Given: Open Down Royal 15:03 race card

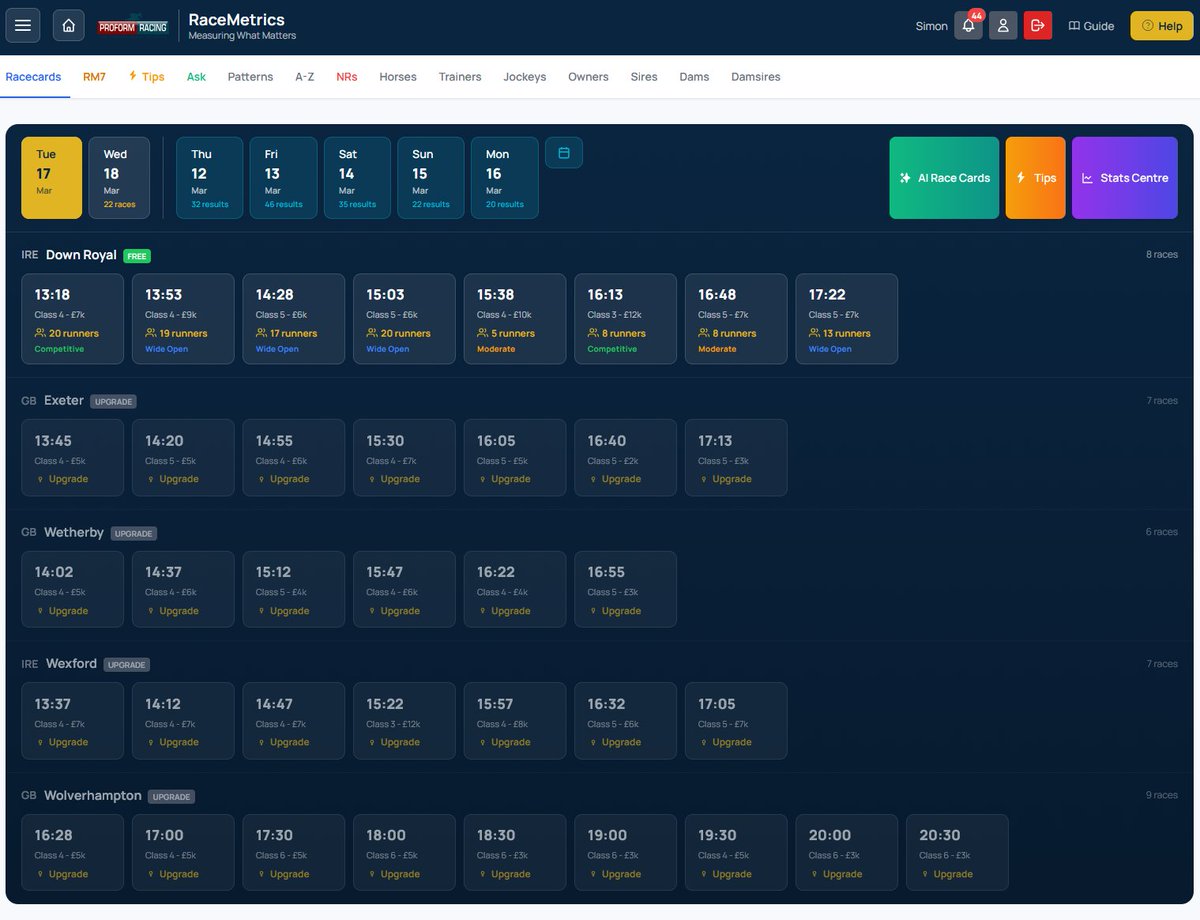Looking at the screenshot, I should pyautogui.click(x=404, y=319).
